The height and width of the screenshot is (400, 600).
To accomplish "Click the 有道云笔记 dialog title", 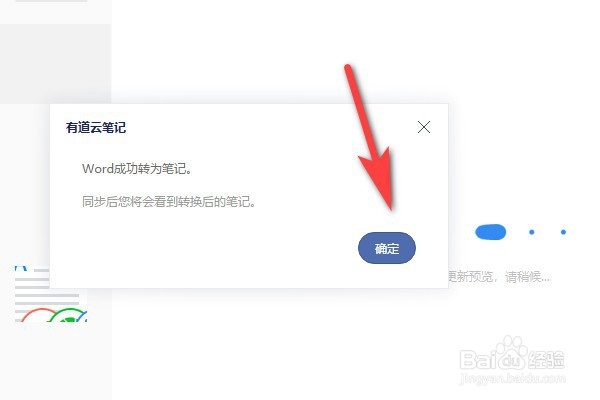I will click(x=96, y=127).
